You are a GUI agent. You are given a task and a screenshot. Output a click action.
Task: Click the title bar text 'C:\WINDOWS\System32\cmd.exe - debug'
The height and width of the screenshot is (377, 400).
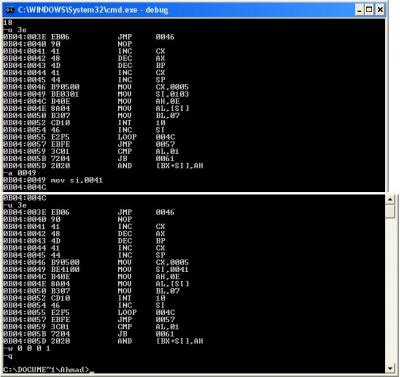point(93,10)
